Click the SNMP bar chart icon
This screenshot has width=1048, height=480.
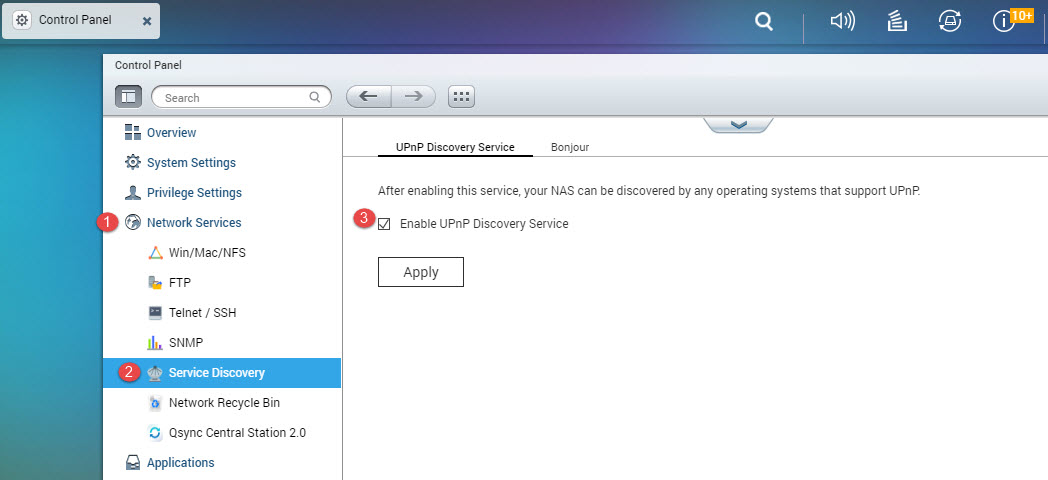click(x=155, y=343)
